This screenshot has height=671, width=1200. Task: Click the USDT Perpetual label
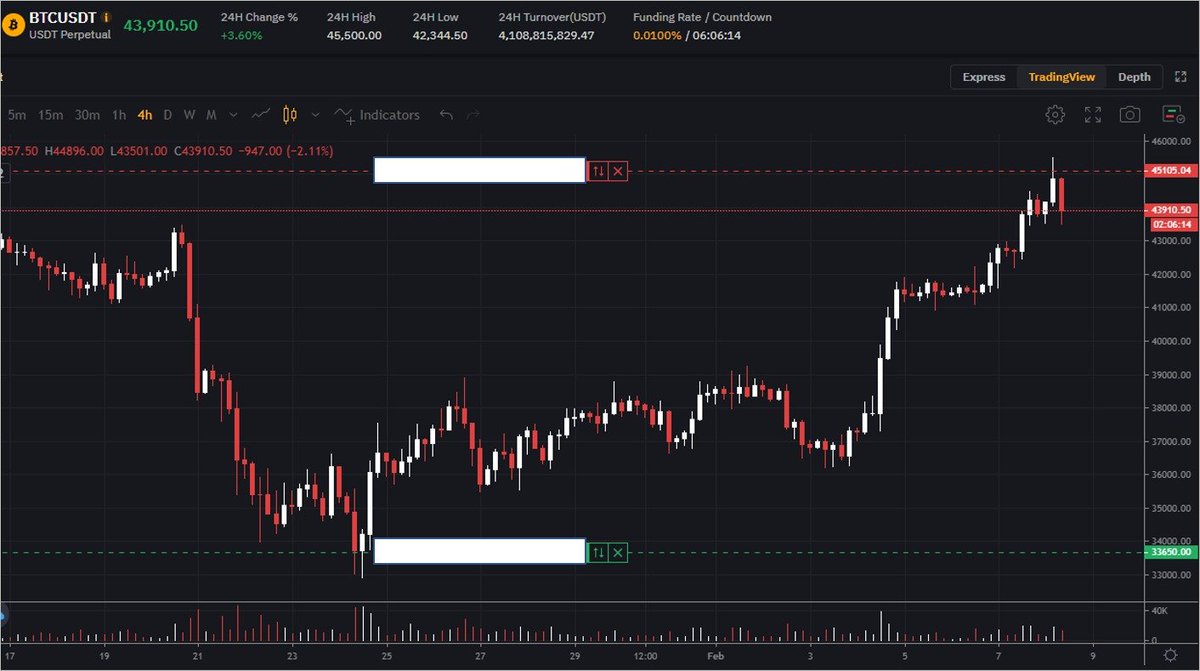69,35
